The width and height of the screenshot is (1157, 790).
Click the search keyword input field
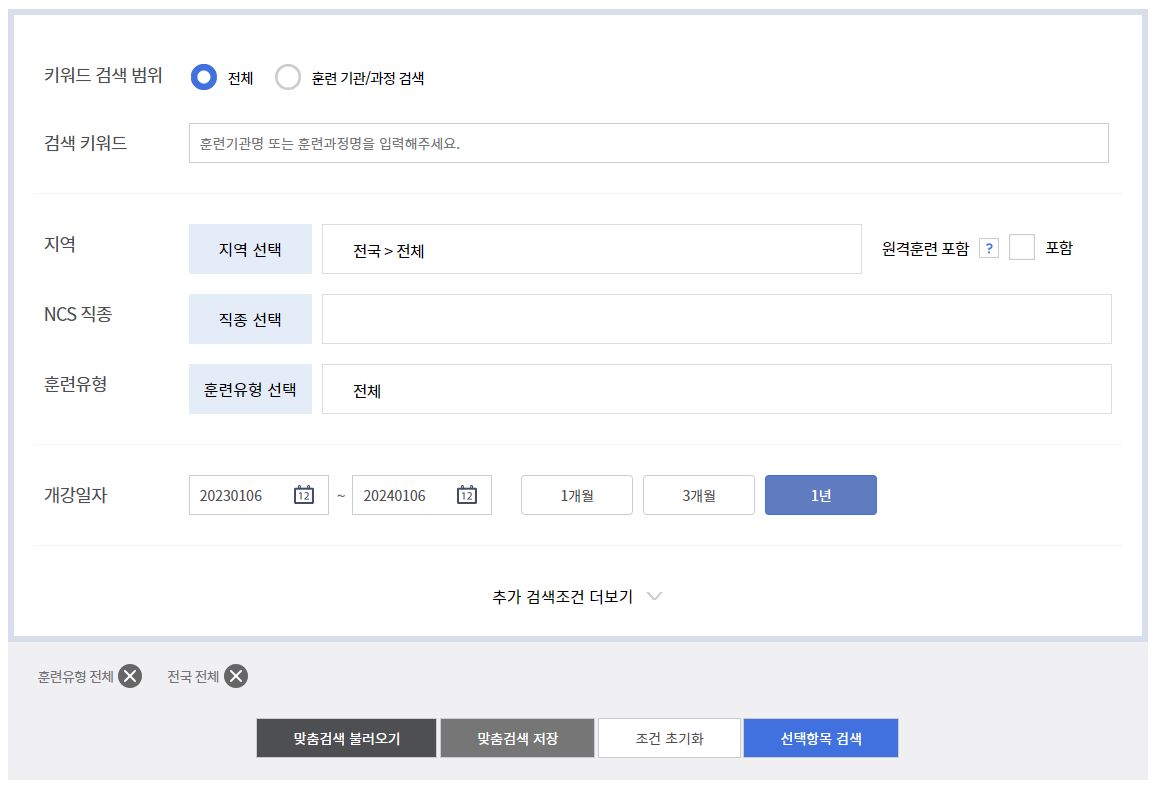(648, 142)
